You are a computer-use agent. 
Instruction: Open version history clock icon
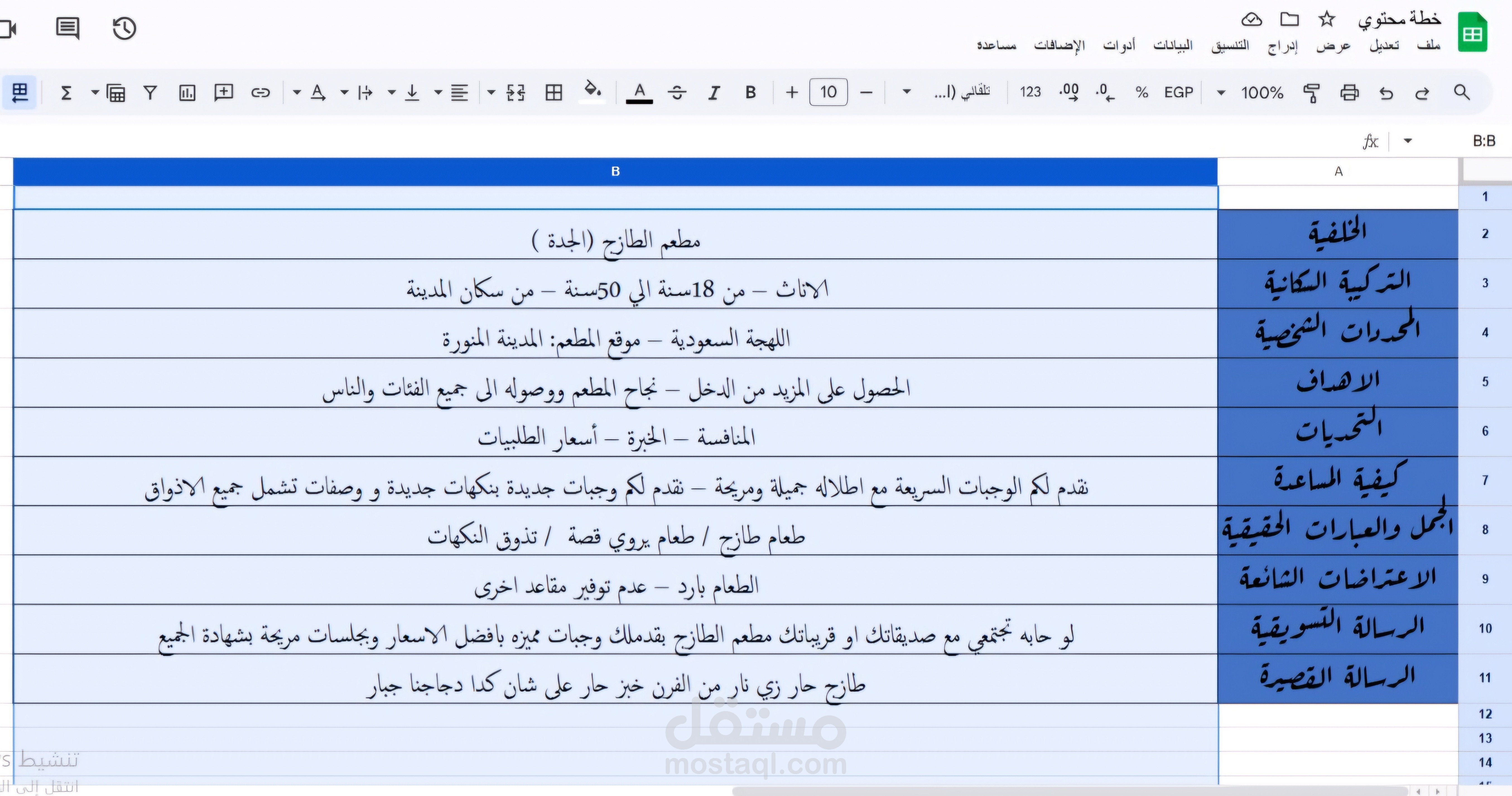click(x=124, y=28)
